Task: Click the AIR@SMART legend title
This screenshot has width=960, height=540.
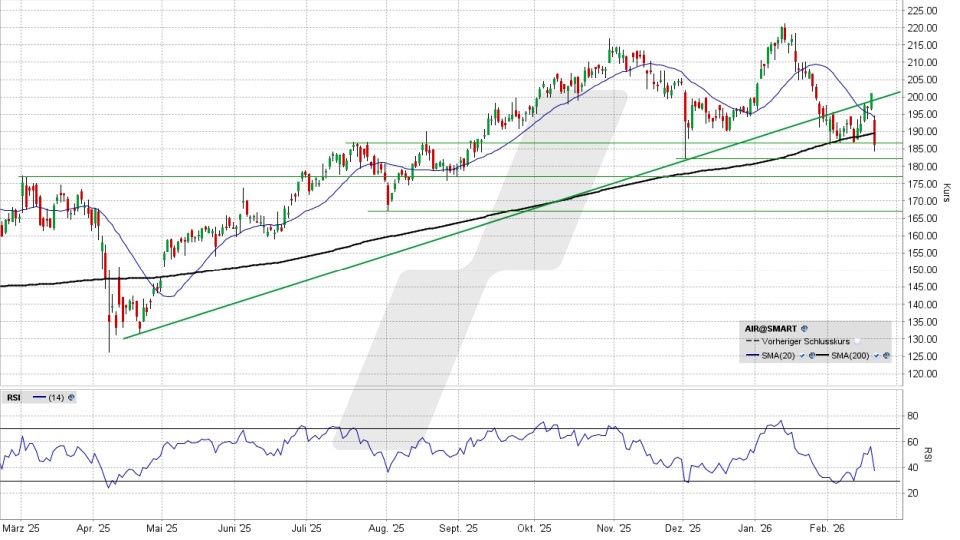Action: click(x=770, y=328)
